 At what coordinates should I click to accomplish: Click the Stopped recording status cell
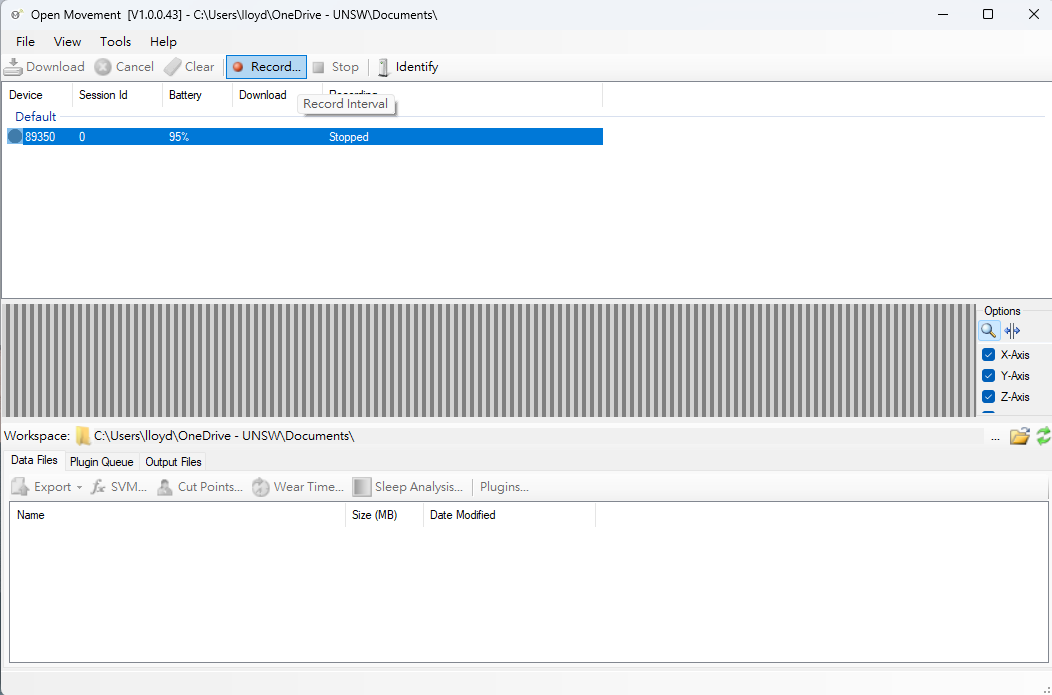[349, 137]
